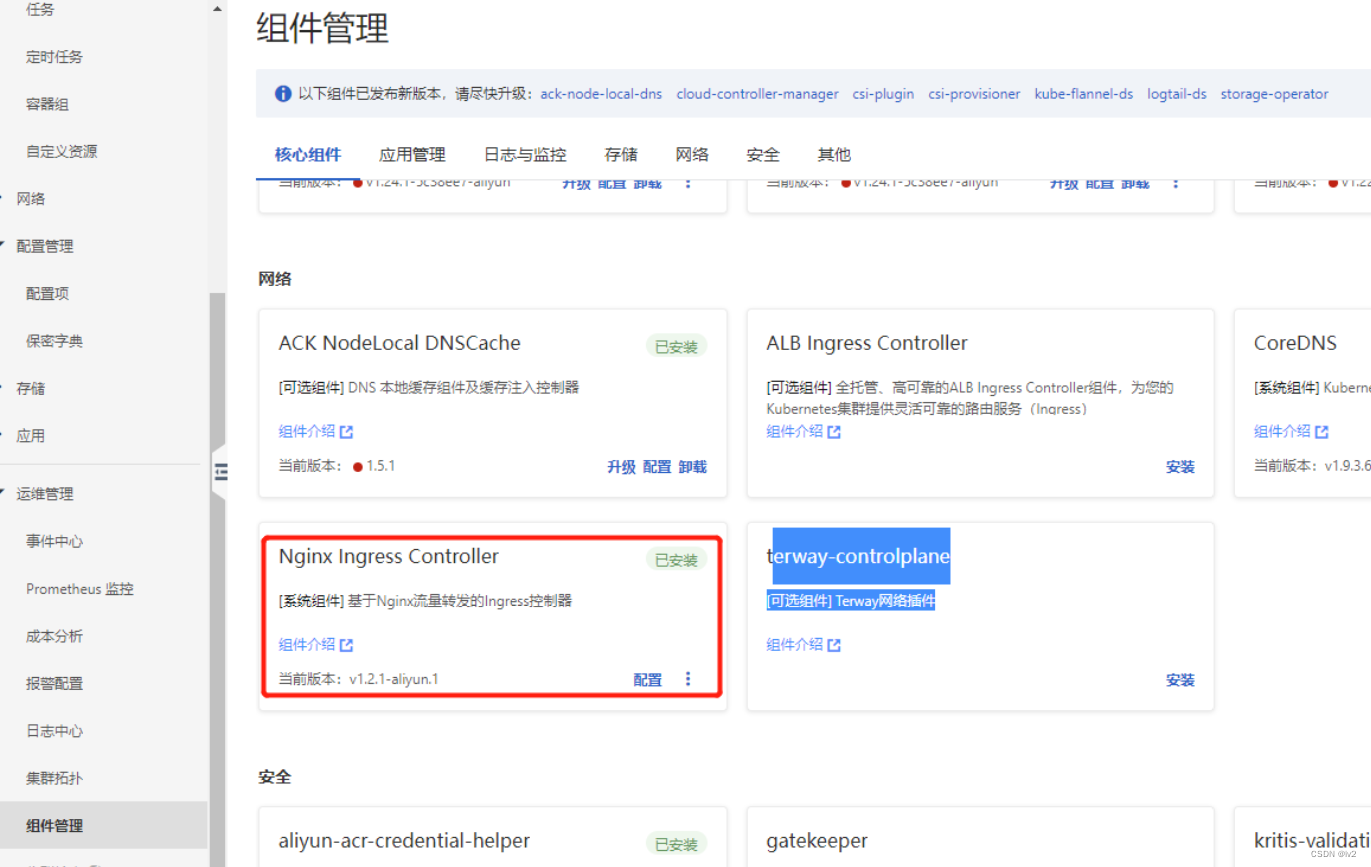Switch to 核心组件 tab
Screen dimensions: 1371x867
pos(308,155)
